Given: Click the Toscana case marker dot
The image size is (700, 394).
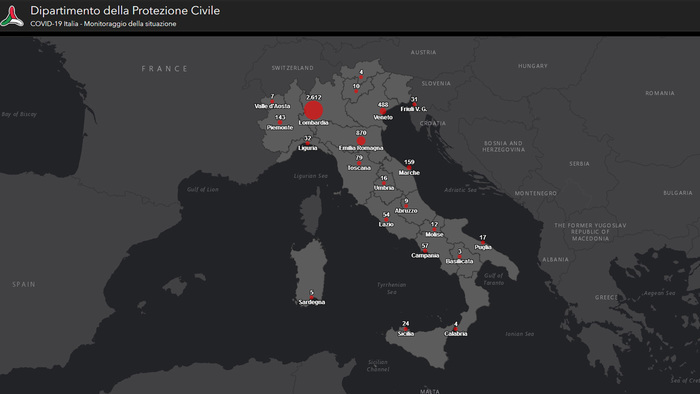Looking at the screenshot, I should coord(359,163).
